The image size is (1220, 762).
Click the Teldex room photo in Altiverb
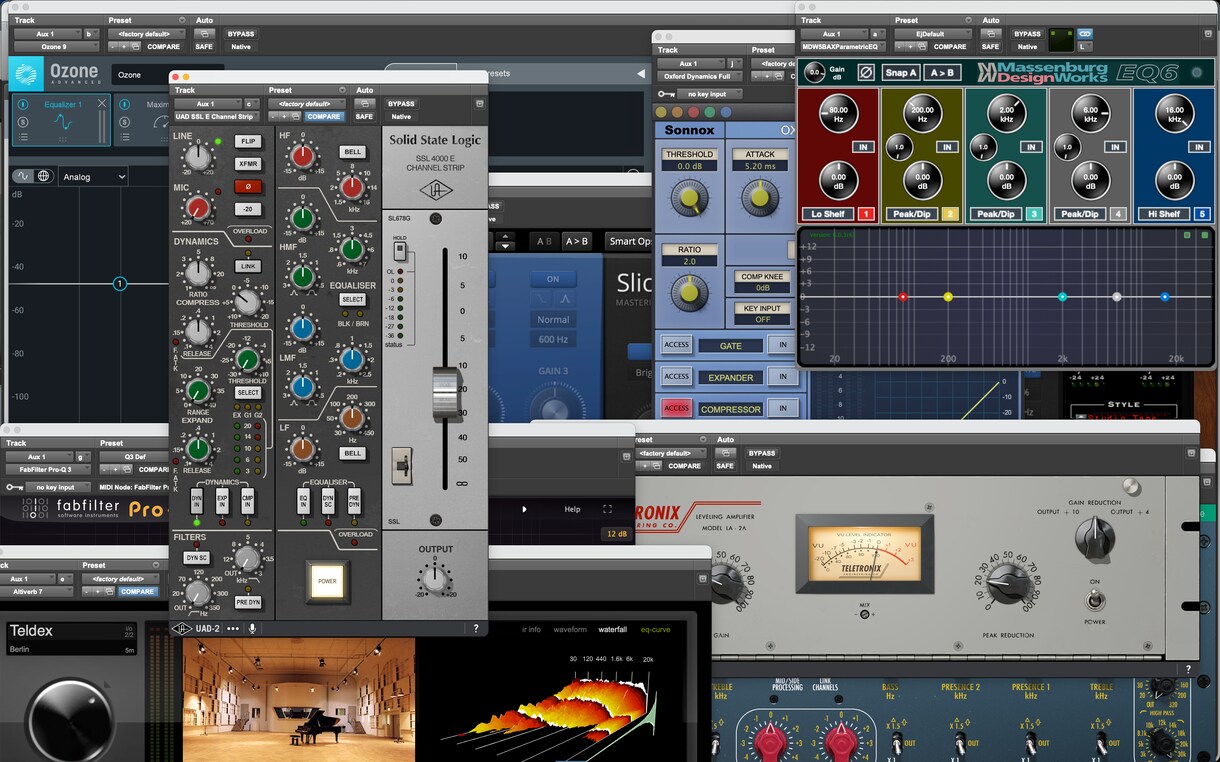point(298,700)
